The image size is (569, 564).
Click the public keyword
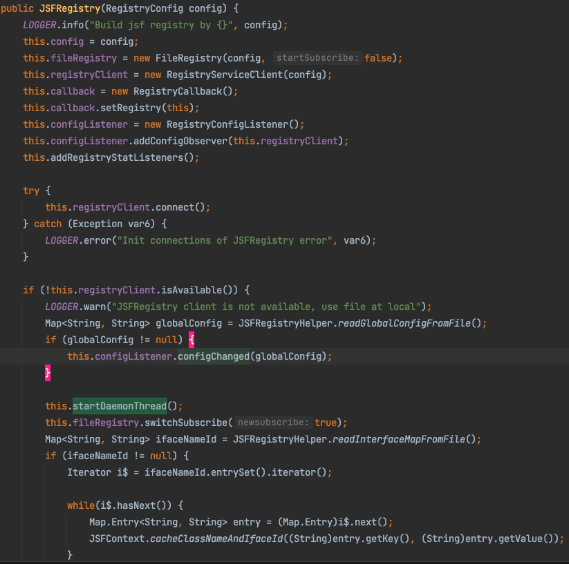pyautogui.click(x=17, y=8)
